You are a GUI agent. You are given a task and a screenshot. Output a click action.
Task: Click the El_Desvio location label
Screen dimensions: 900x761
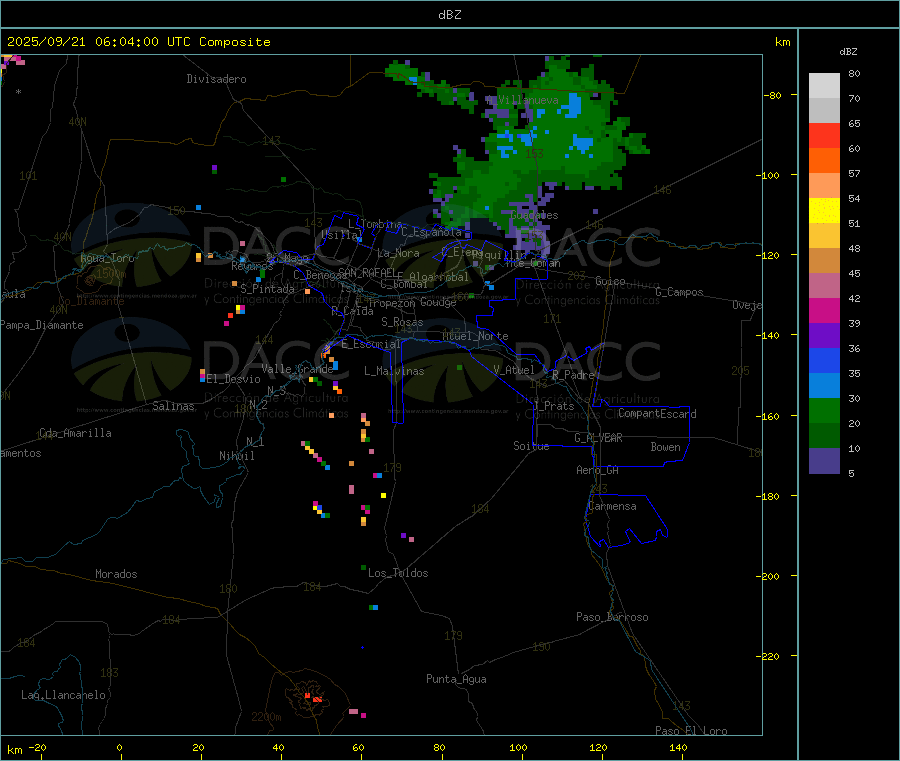pos(233,379)
